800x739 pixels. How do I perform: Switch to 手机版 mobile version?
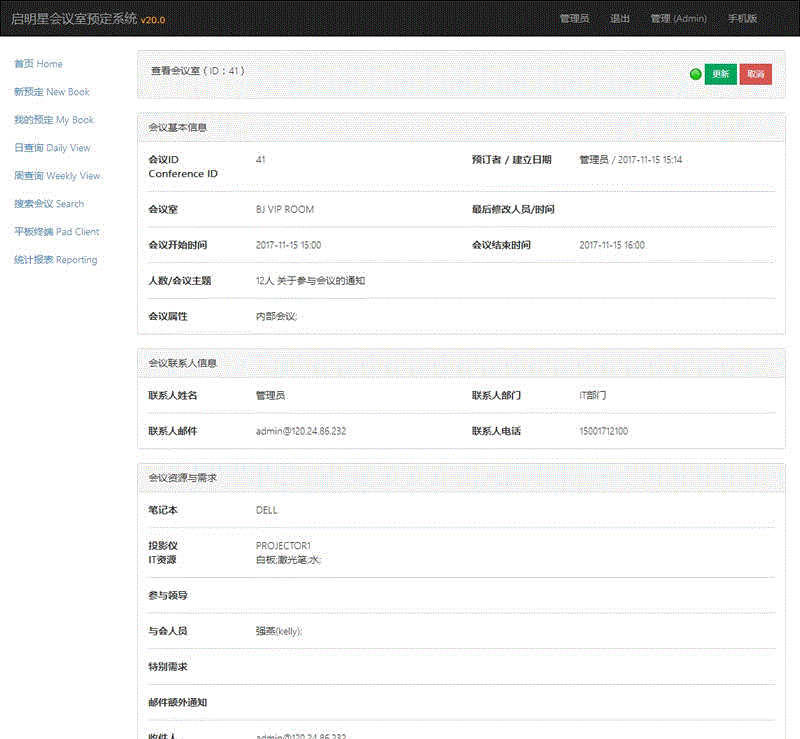click(x=742, y=19)
